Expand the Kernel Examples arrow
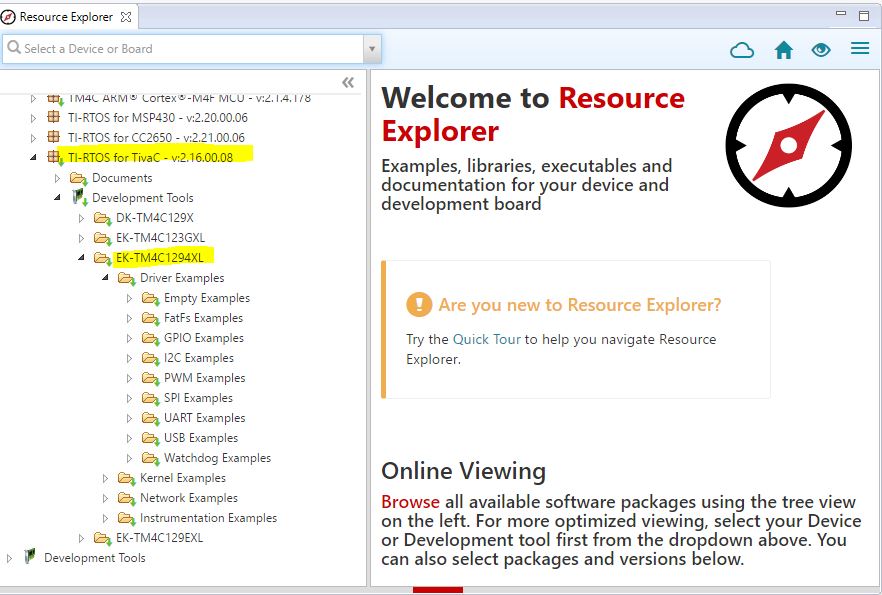 click(105, 479)
